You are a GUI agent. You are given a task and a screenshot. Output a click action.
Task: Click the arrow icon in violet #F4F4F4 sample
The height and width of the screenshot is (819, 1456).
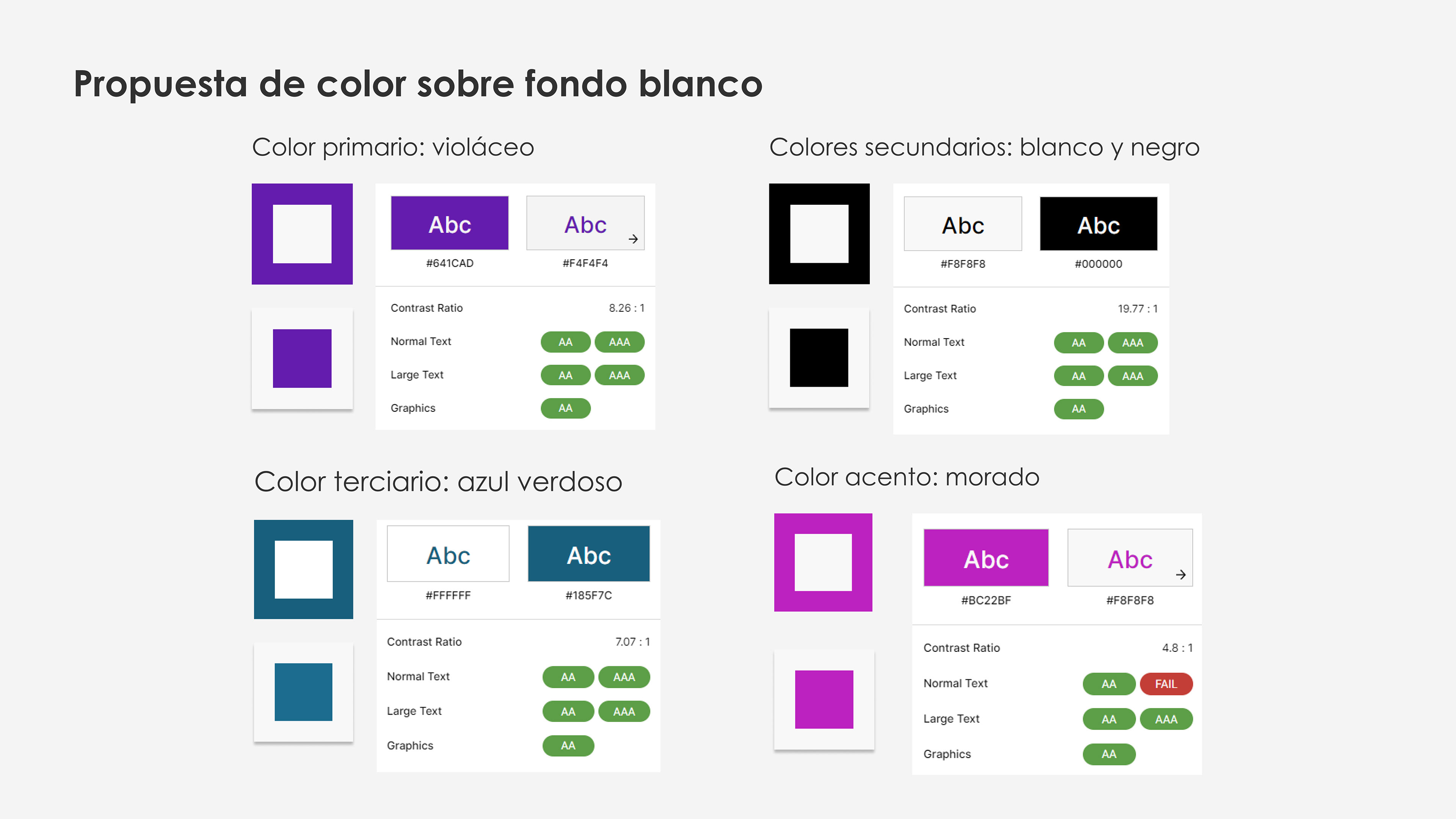(x=633, y=239)
